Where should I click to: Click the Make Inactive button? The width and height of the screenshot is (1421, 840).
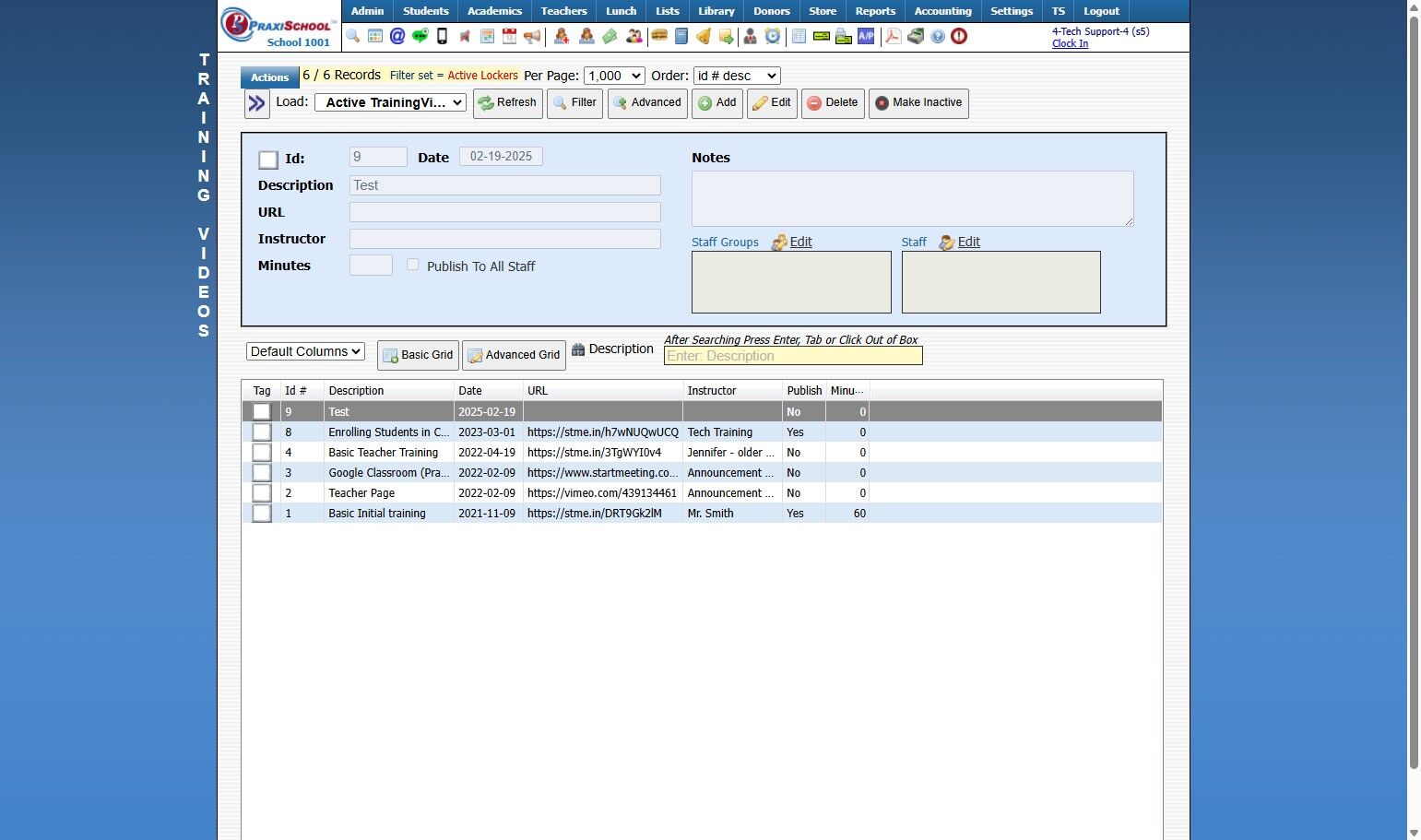[918, 103]
